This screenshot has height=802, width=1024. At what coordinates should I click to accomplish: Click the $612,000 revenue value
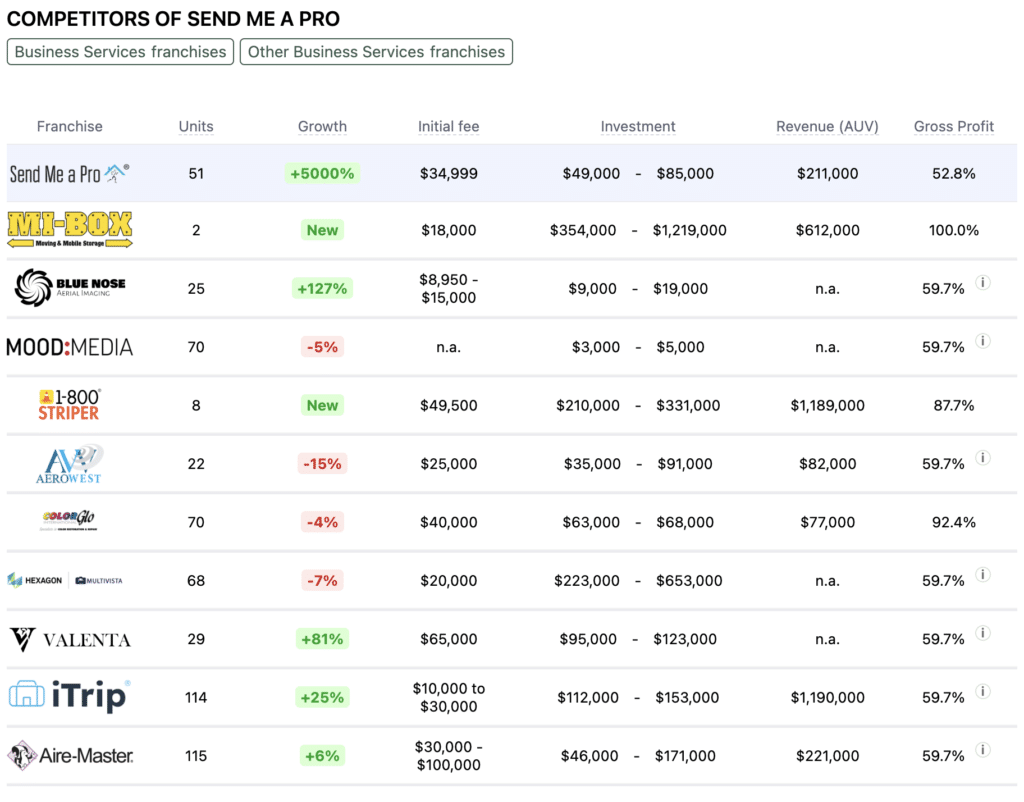[x=827, y=231]
